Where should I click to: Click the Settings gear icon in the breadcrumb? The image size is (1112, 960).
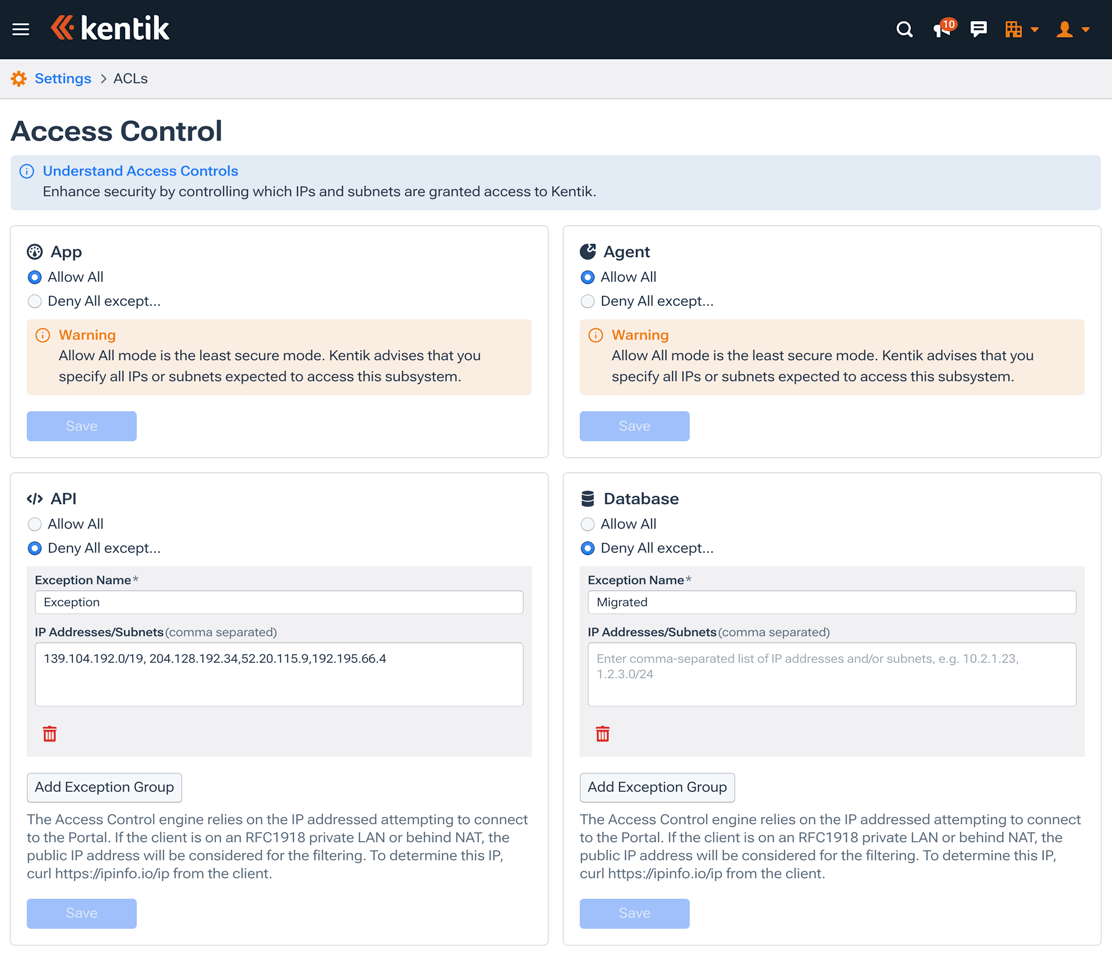[x=17, y=78]
